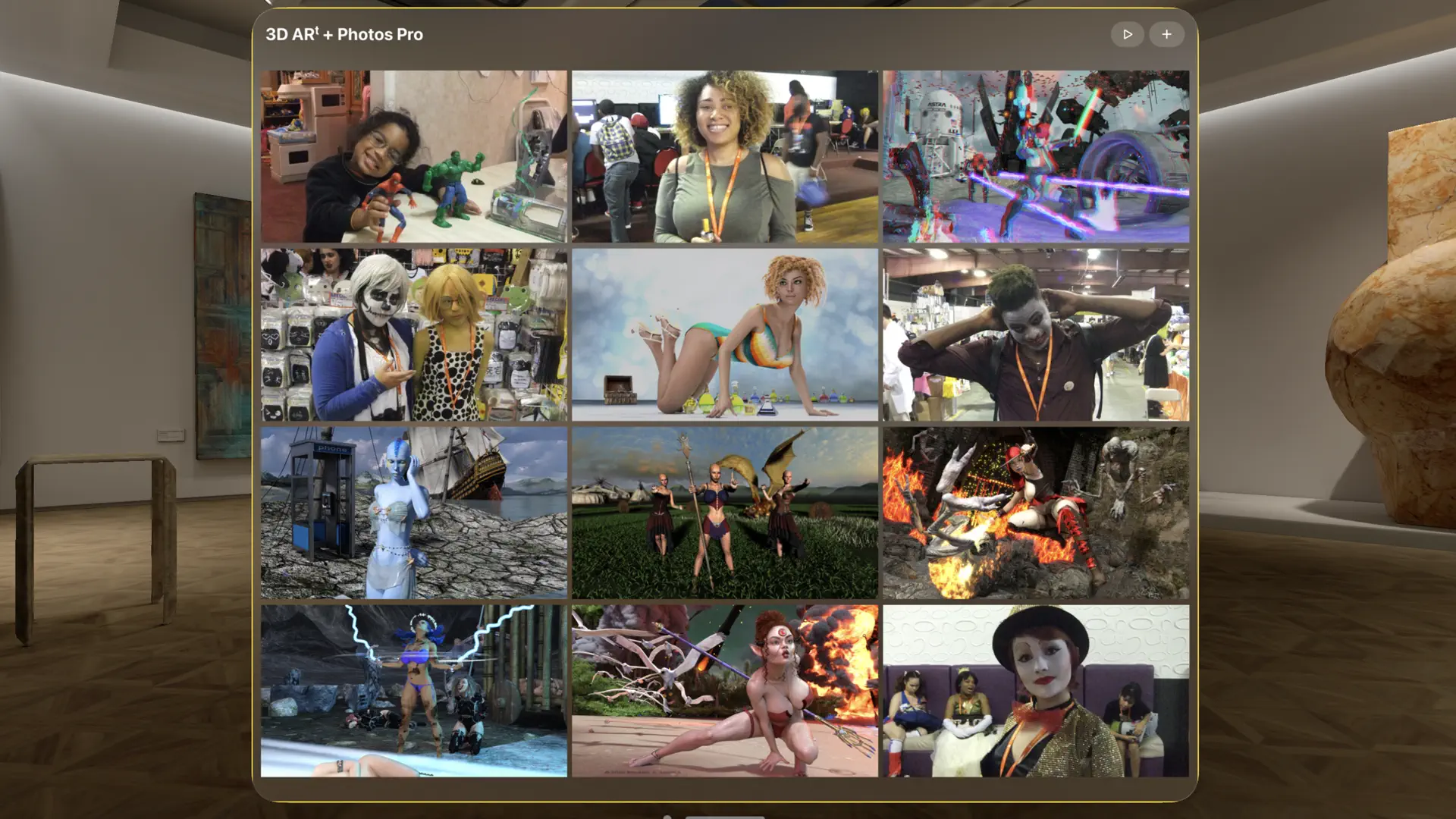This screenshot has height=819, width=1456.
Task: Open the photo of the child with superhero toys
Action: tap(413, 155)
